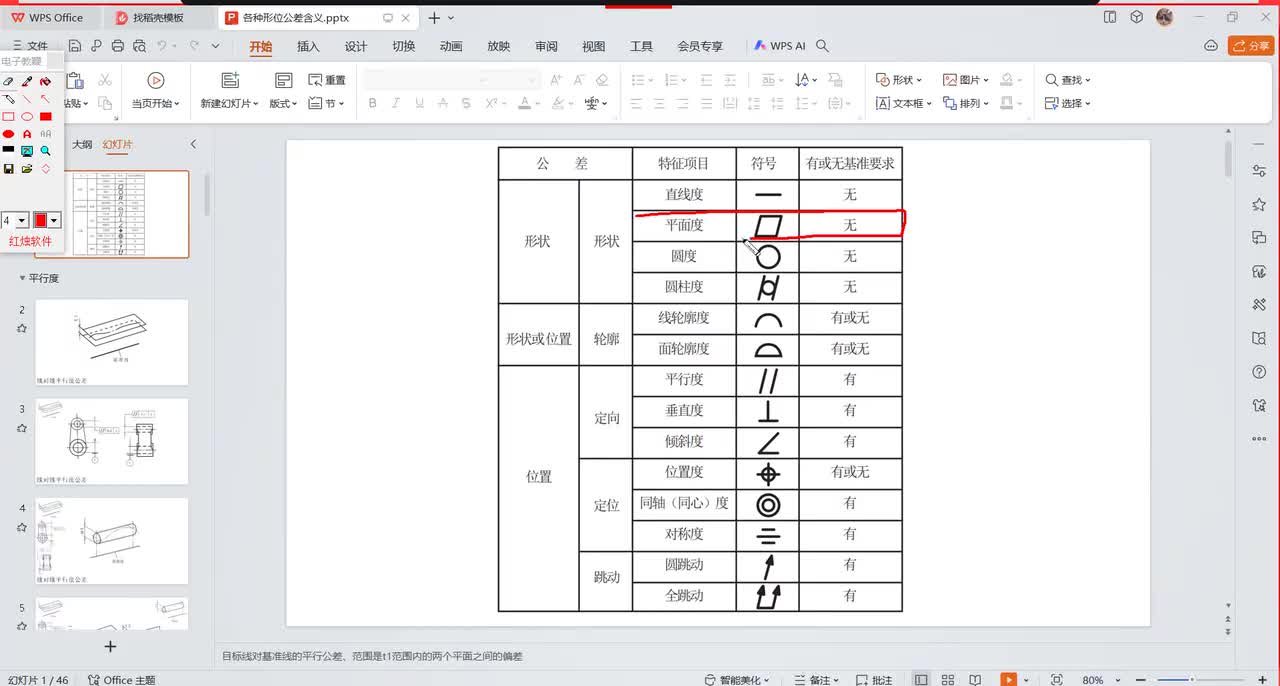This screenshot has height=686, width=1280.
Task: Collapse the 平行度 section in slide panel
Action: (23, 278)
